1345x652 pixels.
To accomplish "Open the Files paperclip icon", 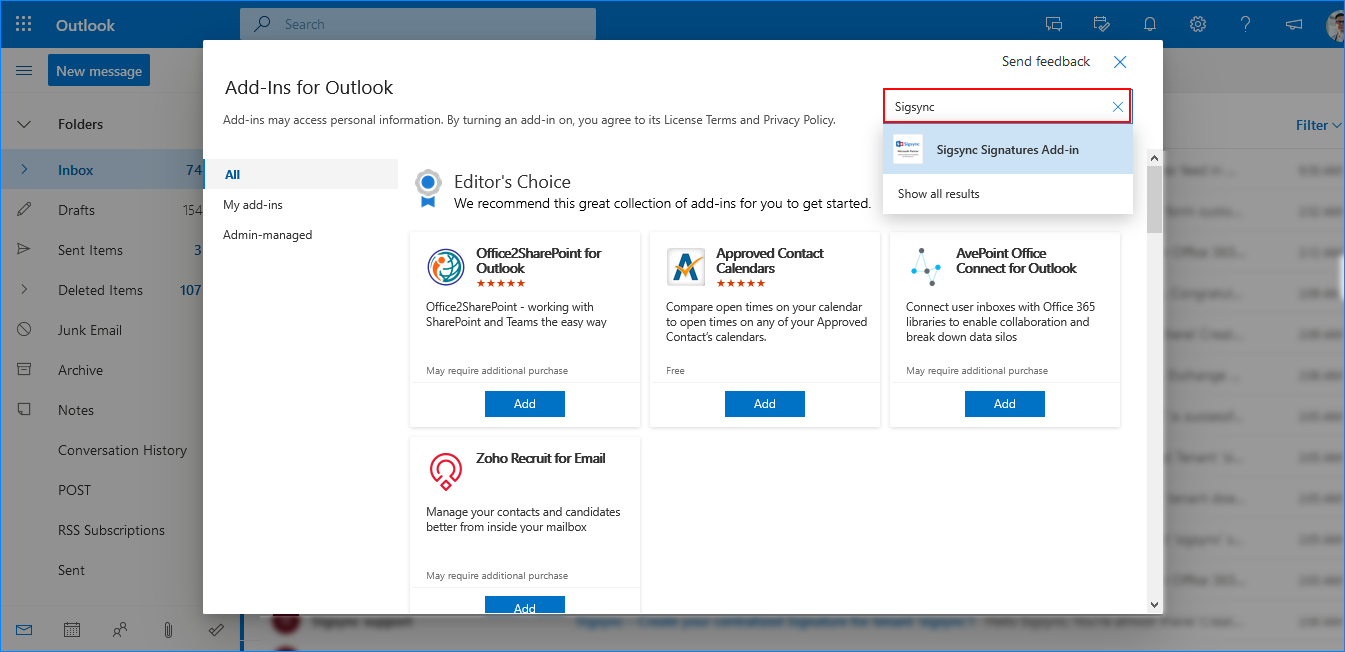I will 168,630.
